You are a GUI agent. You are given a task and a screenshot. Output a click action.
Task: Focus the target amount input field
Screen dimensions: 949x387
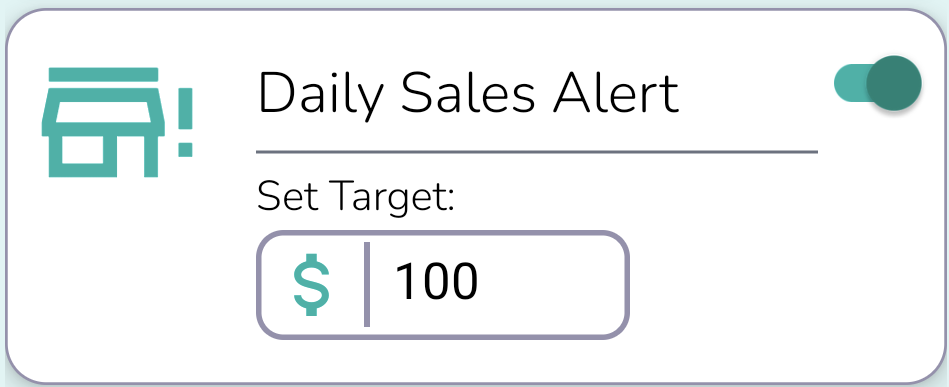(443, 285)
